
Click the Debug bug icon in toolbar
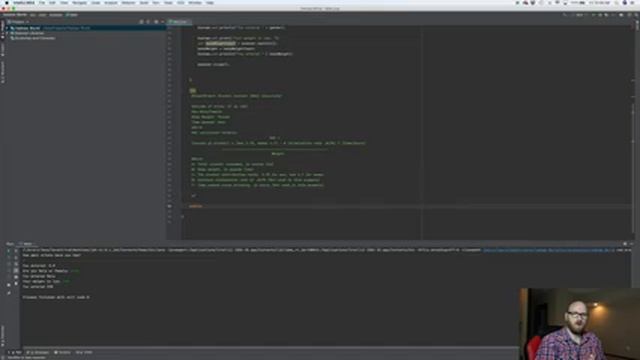600,15
